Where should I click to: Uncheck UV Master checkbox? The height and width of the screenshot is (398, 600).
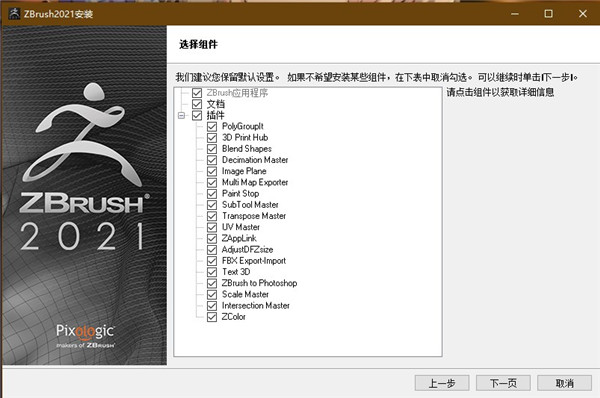point(212,227)
